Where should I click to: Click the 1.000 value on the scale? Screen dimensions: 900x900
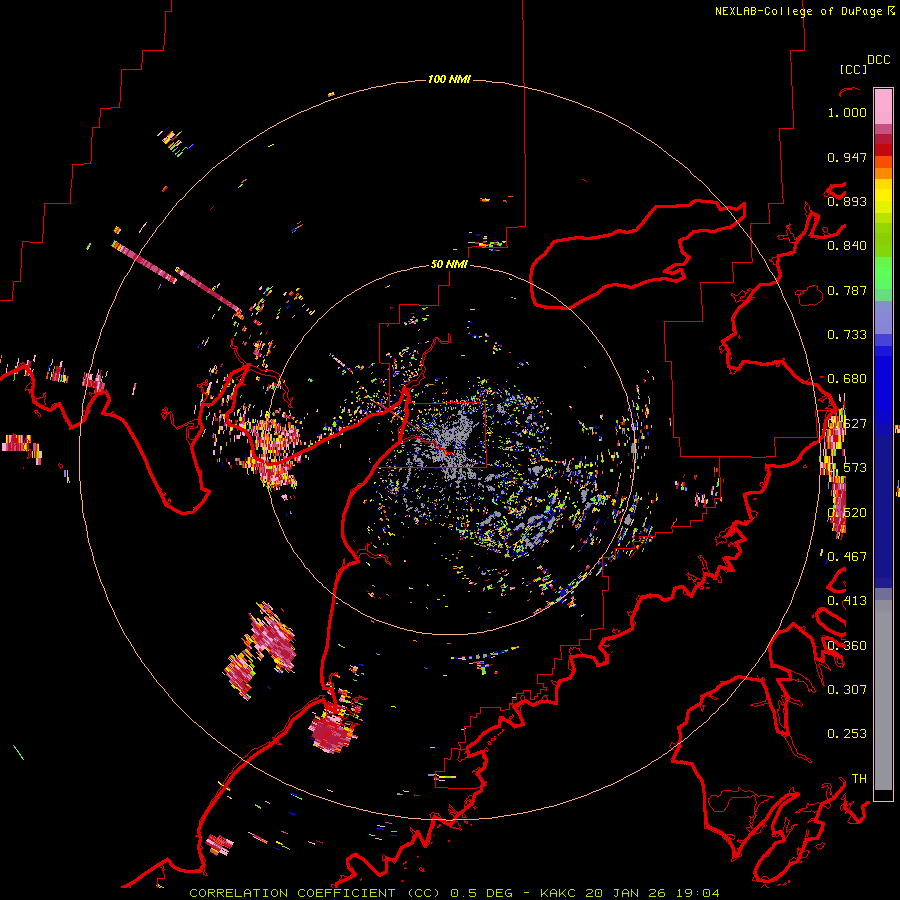click(847, 112)
